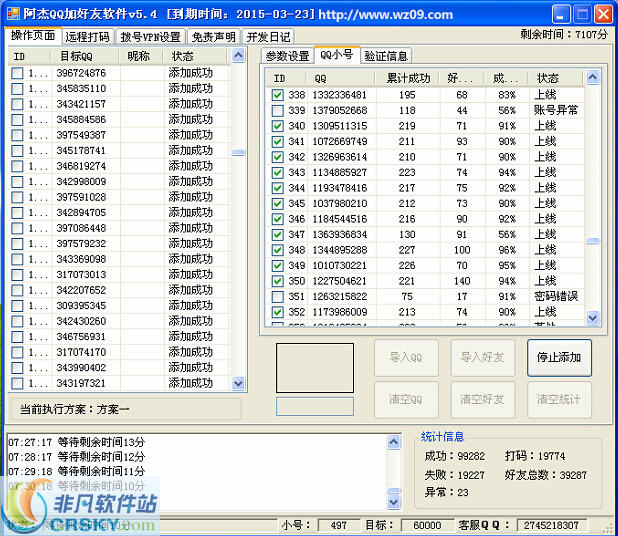Click the 清空好友 button

pos(482,400)
